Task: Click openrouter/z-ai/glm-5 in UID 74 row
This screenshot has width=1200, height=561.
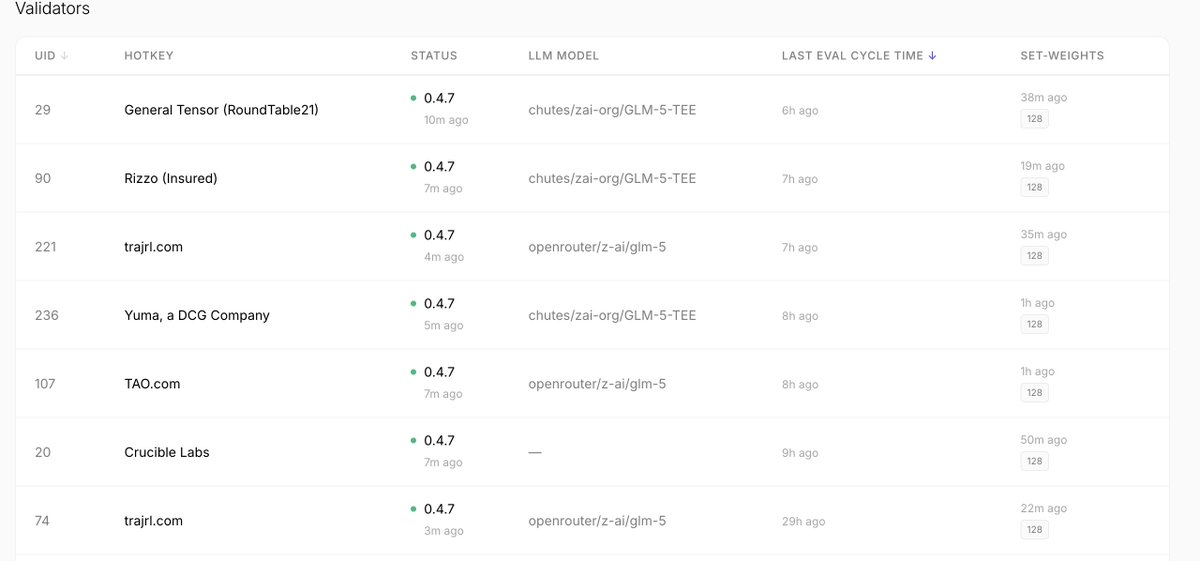Action: pyautogui.click(x=597, y=521)
